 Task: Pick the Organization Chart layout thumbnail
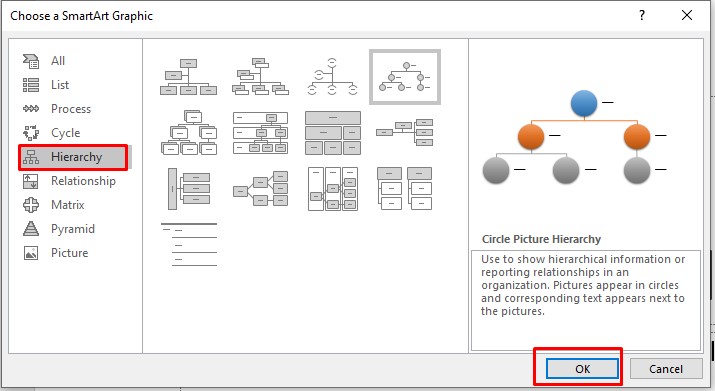point(188,77)
